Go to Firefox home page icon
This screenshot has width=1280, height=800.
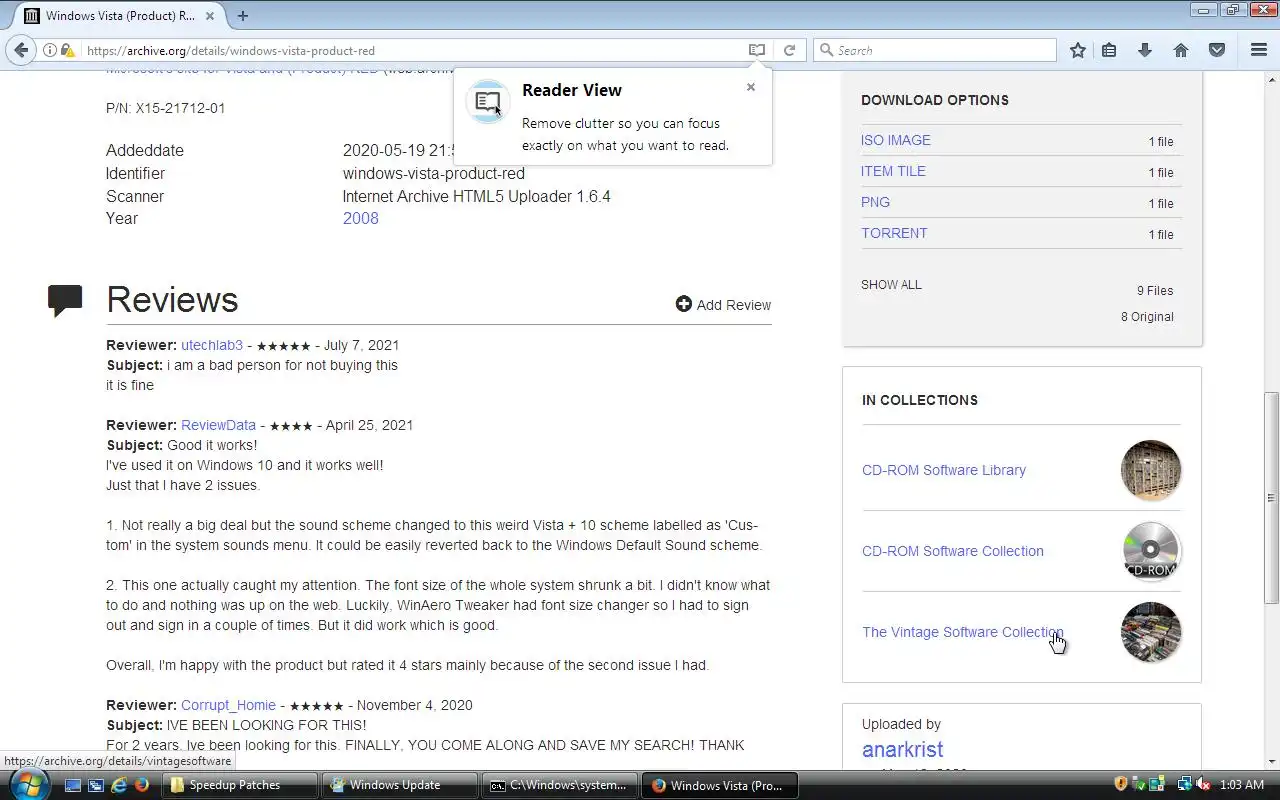tap(1181, 50)
